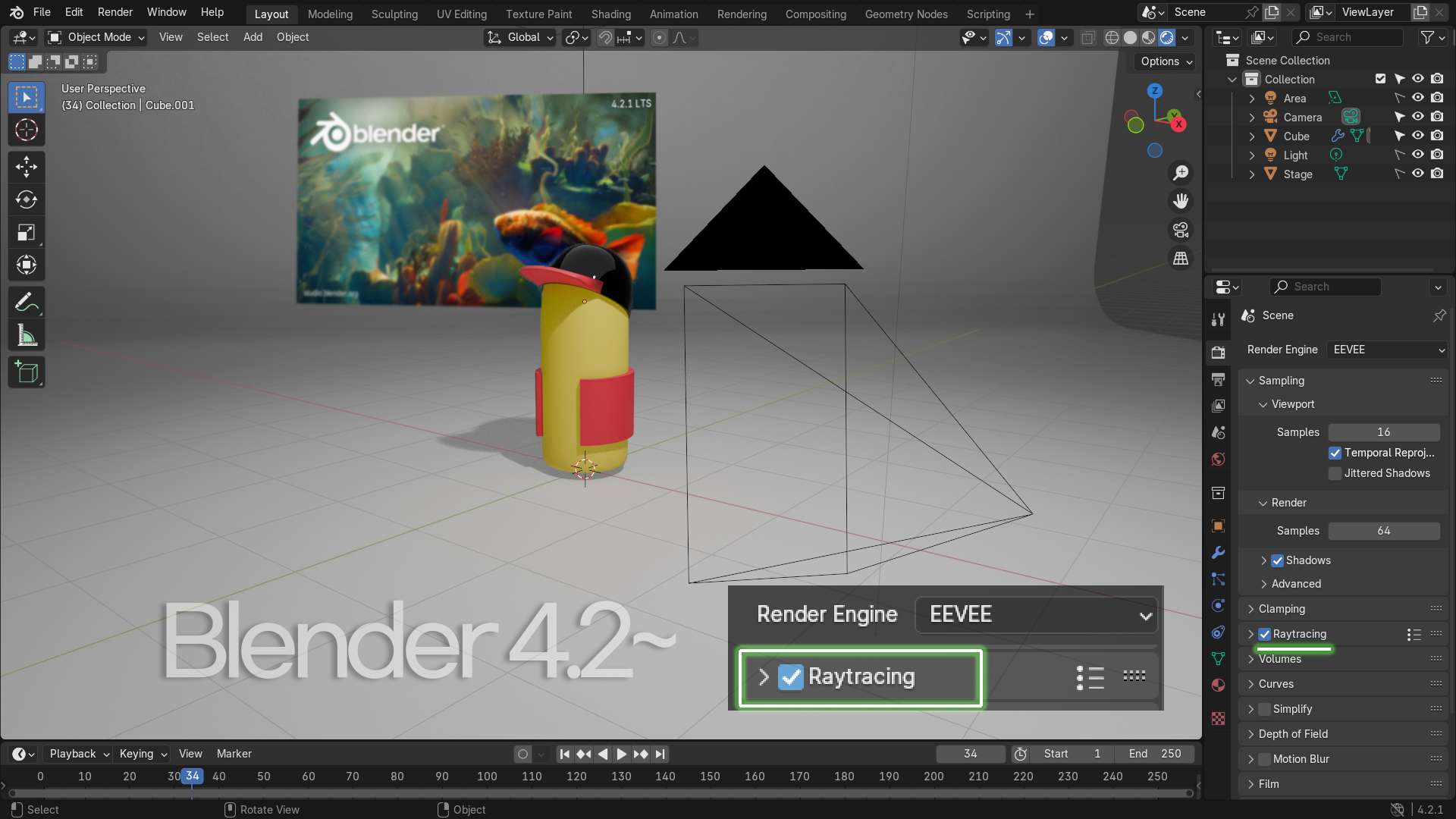Activate the Annotate pencil tool
Screen dimensions: 1456x819
(27, 303)
